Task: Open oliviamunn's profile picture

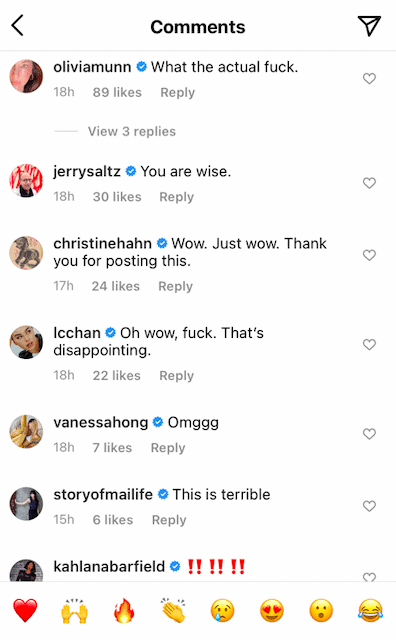Action: point(26,76)
